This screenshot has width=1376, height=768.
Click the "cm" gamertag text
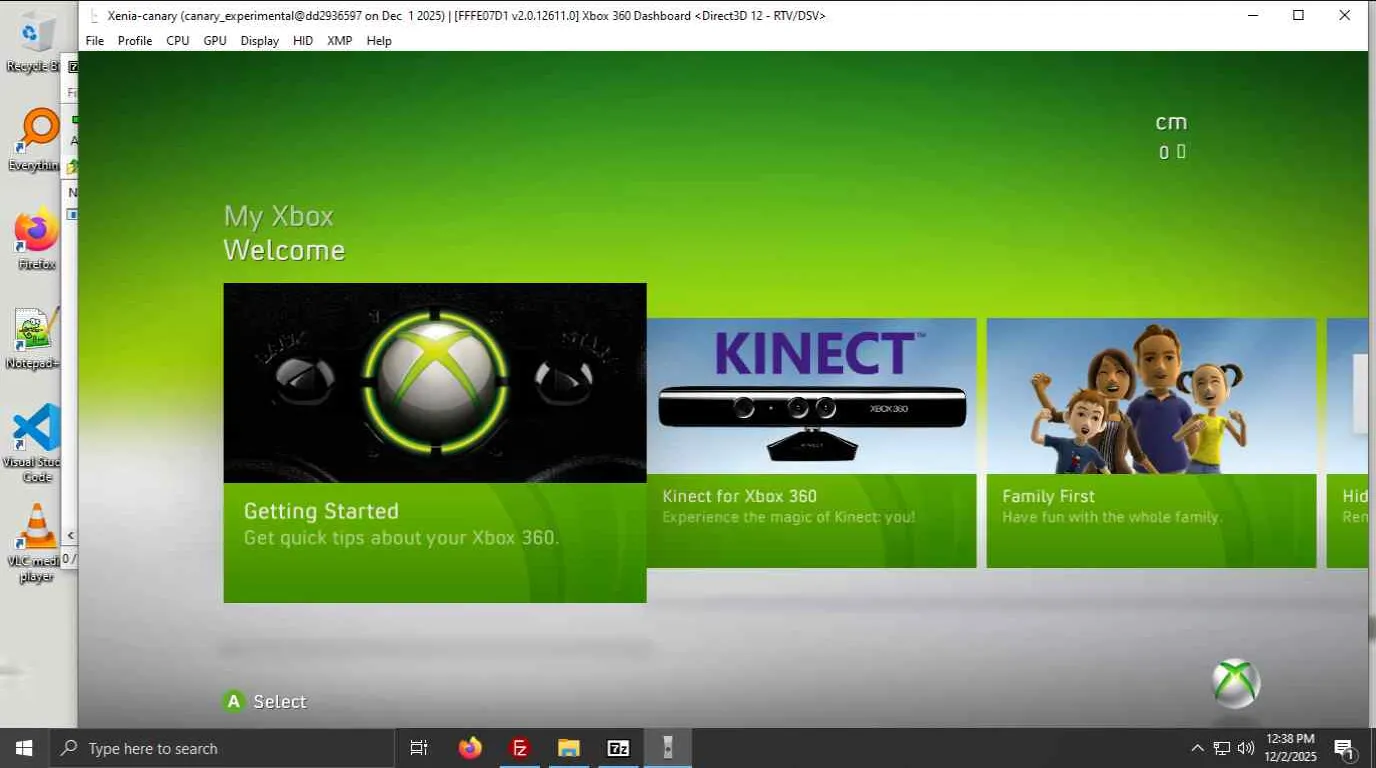pos(1171,122)
